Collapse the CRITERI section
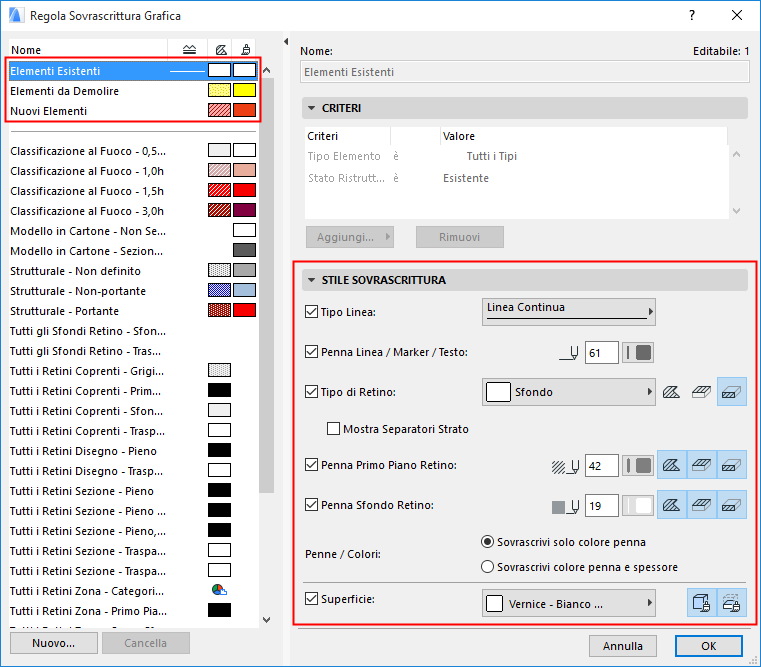The image size is (761, 667). (x=312, y=108)
